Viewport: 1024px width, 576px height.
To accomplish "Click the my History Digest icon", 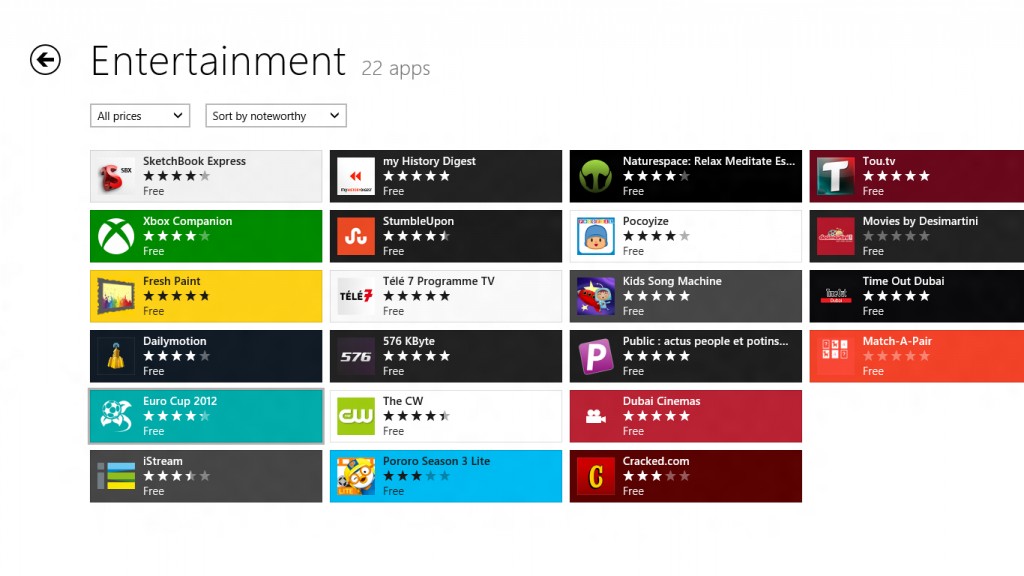I will coord(356,176).
